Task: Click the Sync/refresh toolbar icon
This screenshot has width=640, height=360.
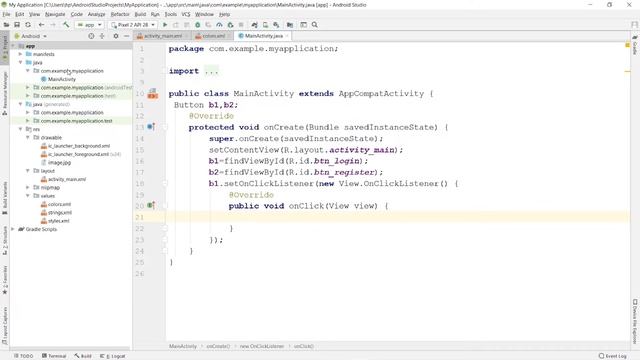Action: coord(28,25)
